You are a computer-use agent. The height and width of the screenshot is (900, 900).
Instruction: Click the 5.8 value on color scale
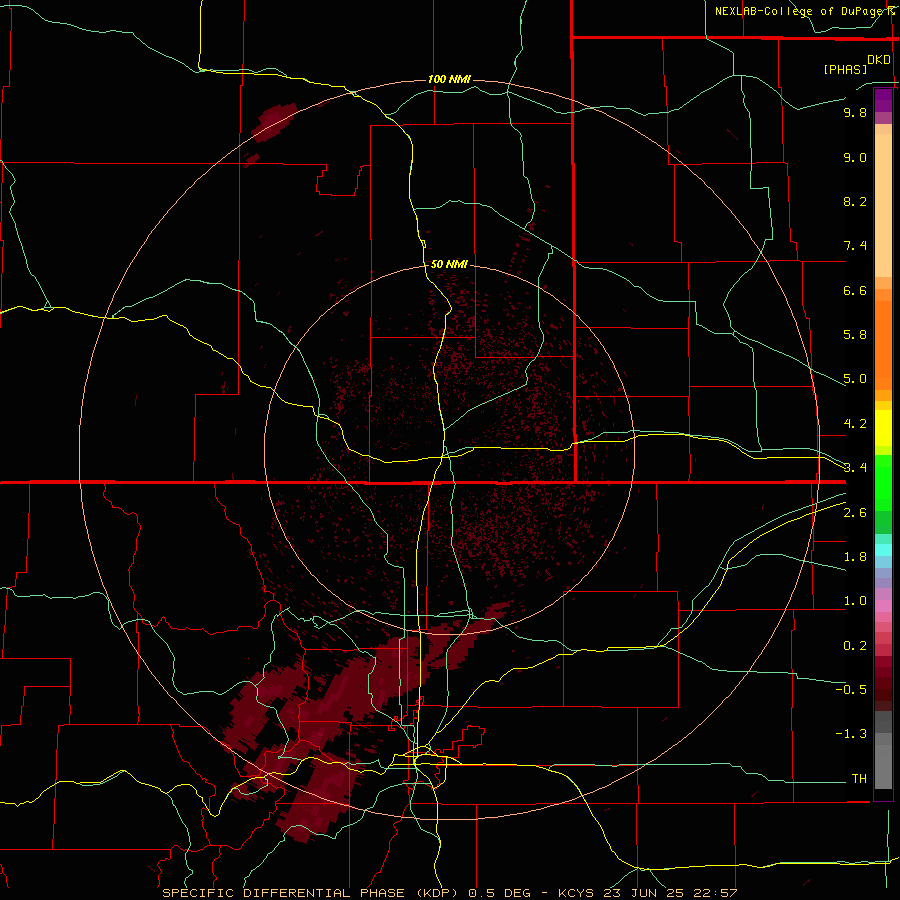(855, 335)
